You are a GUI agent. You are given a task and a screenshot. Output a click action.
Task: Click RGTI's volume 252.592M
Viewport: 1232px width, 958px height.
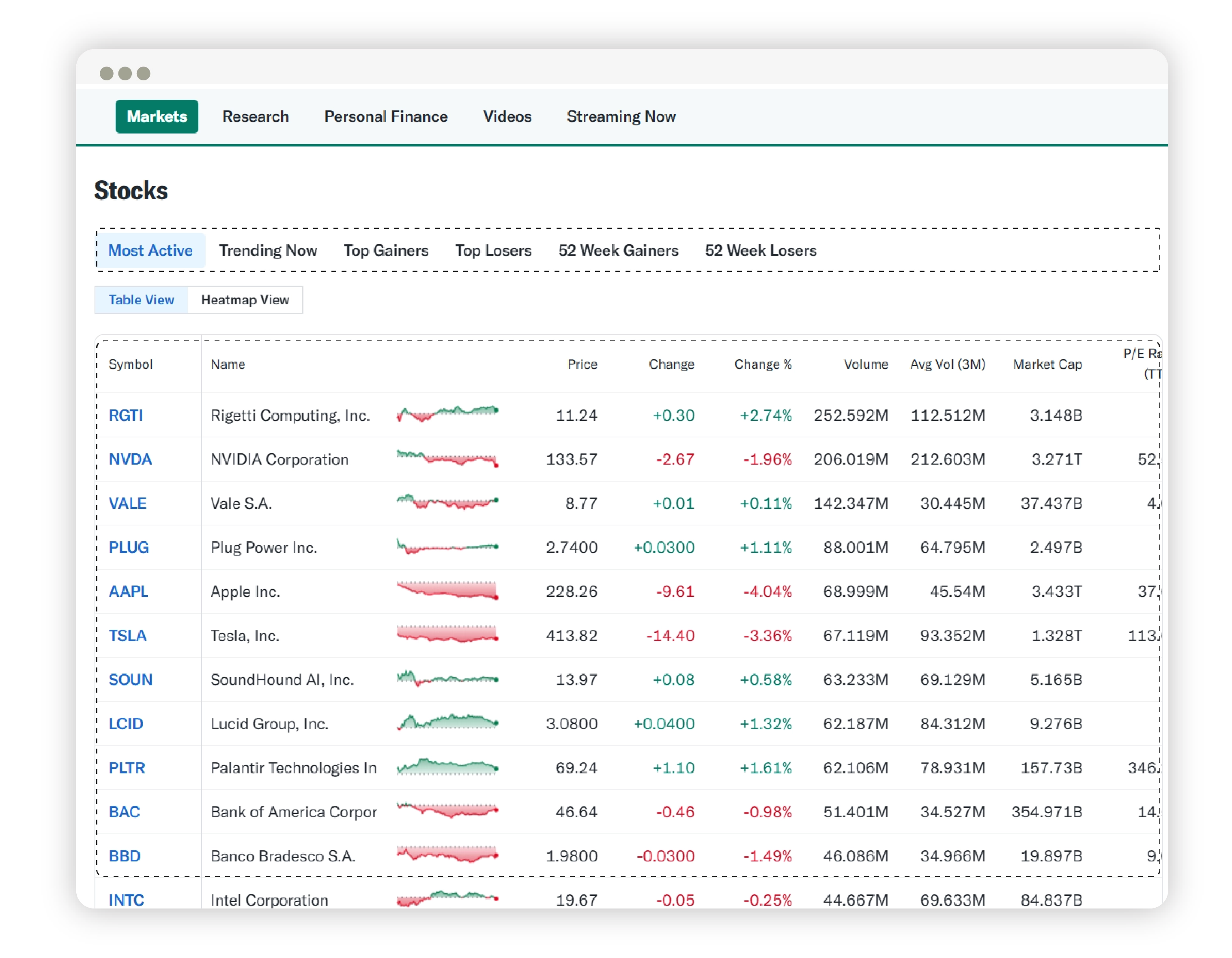tap(851, 415)
